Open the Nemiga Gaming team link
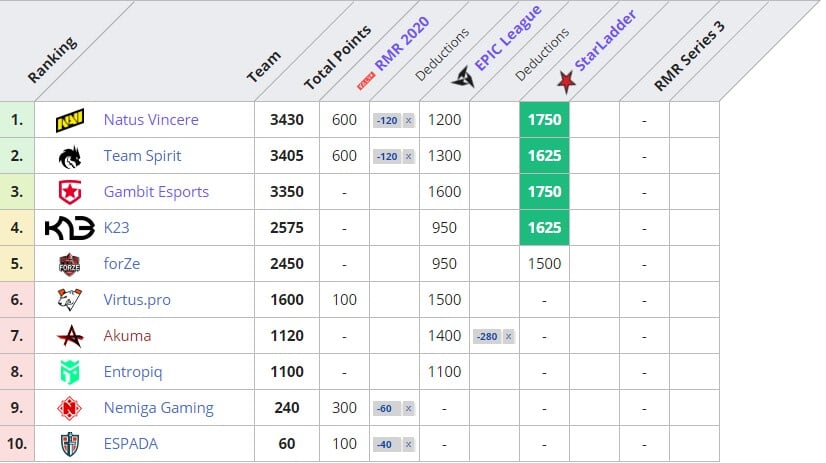Screen dimensions: 826x463 pos(159,408)
